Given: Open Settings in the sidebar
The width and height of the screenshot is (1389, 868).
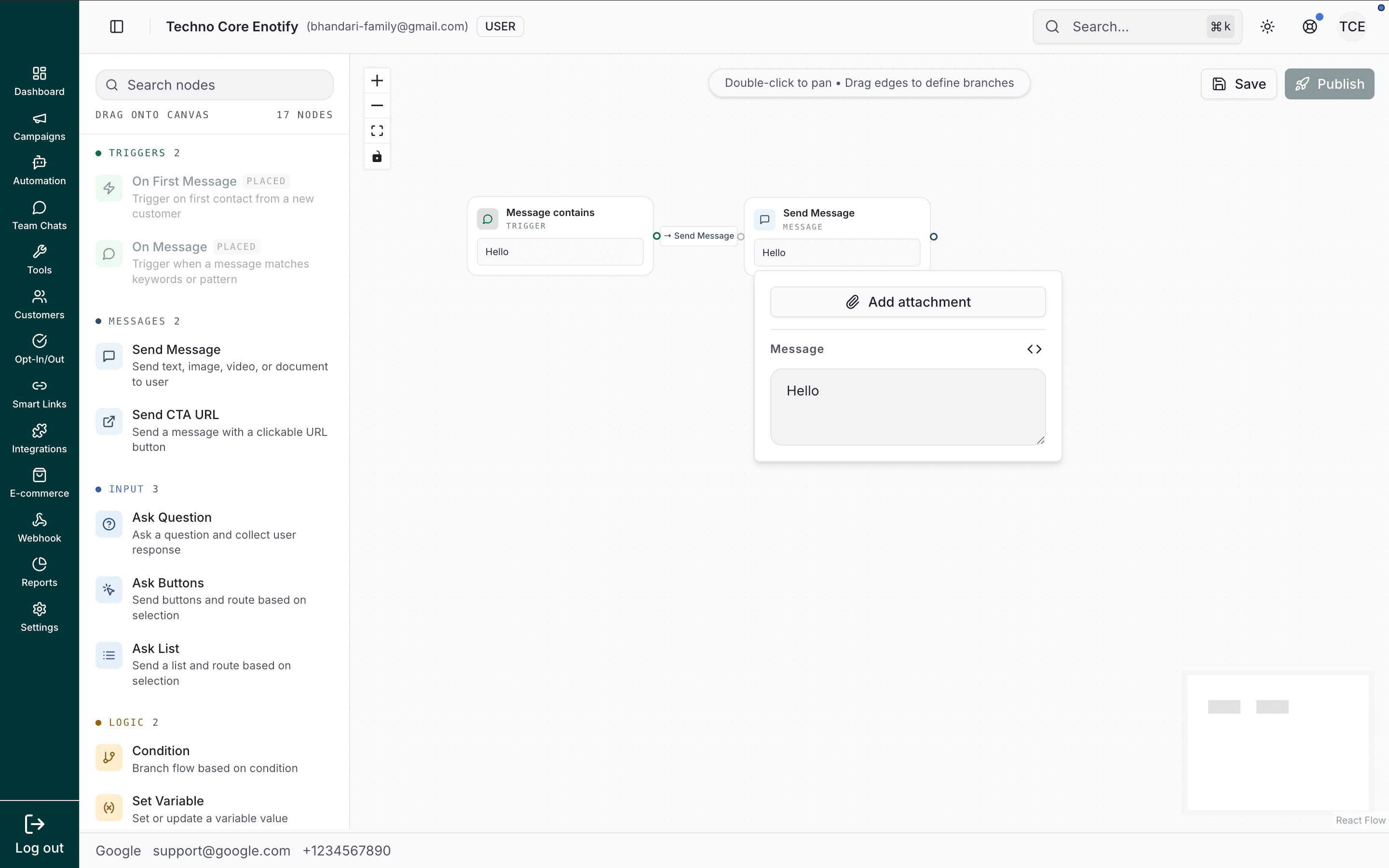Looking at the screenshot, I should tap(39, 617).
